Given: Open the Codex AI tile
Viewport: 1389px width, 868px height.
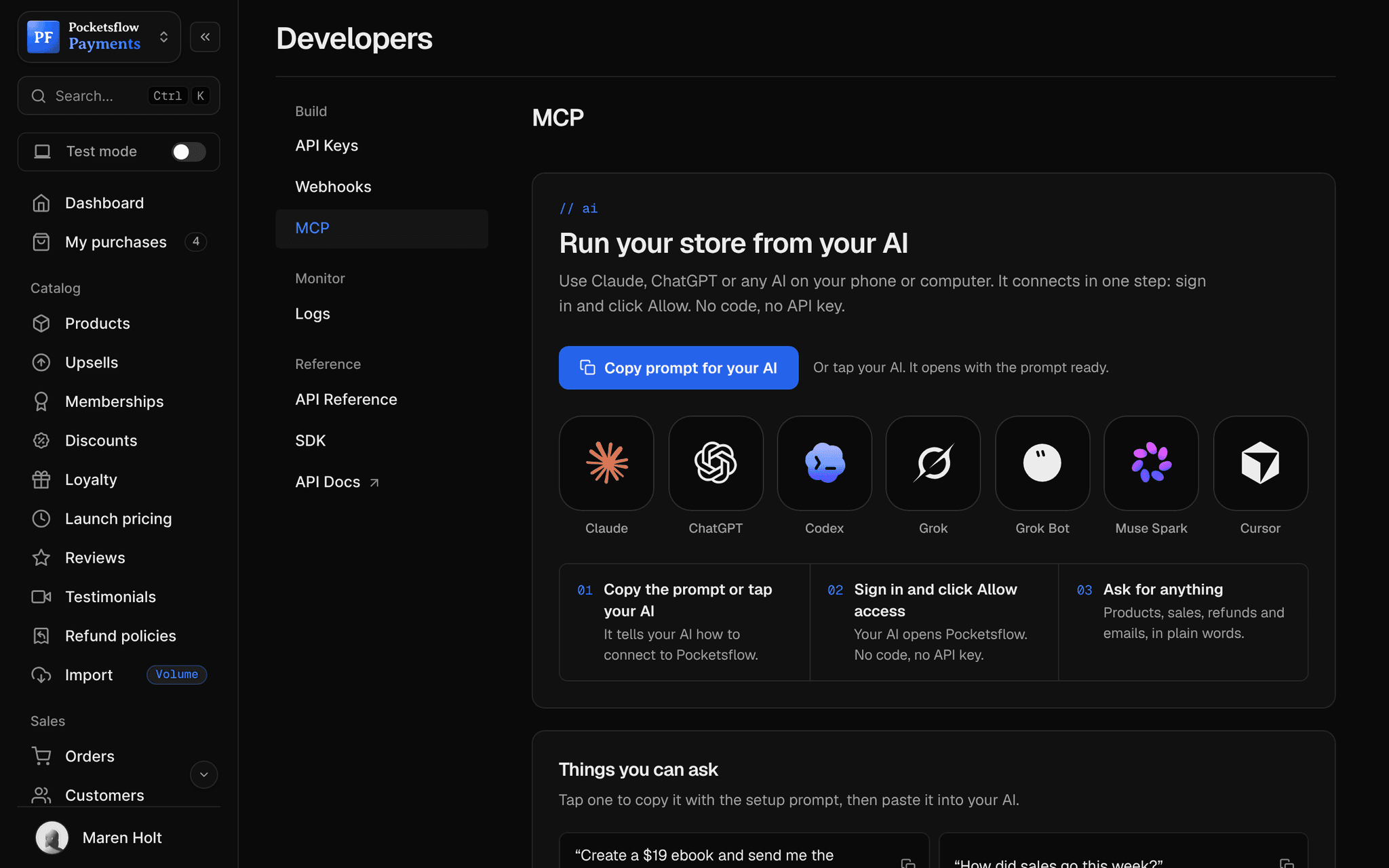Looking at the screenshot, I should [x=824, y=463].
